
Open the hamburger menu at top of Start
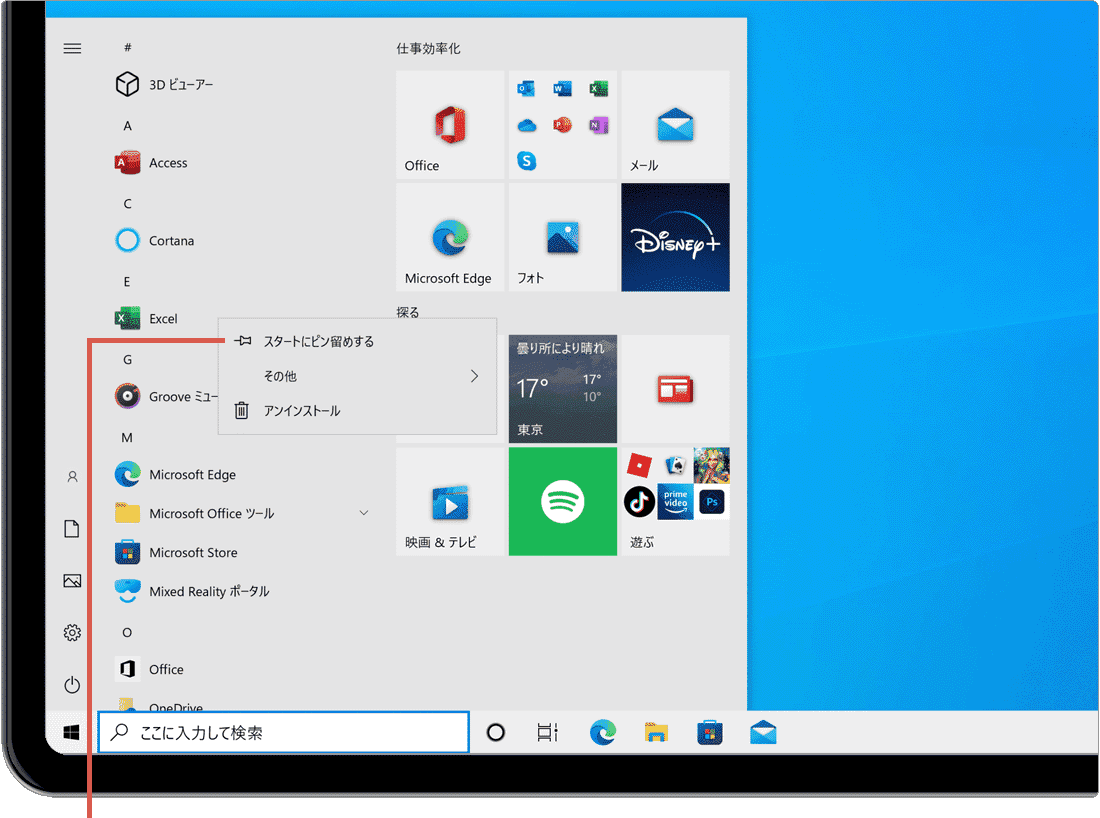pyautogui.click(x=72, y=48)
